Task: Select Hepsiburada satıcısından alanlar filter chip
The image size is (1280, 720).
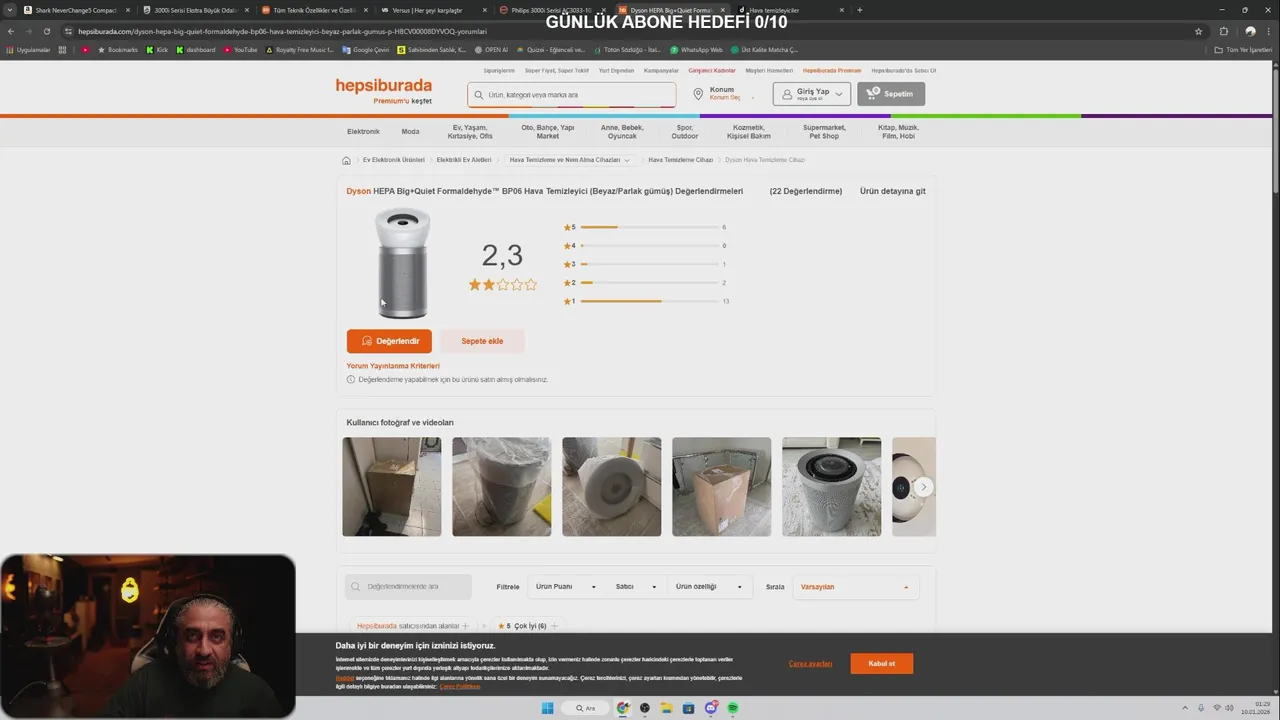Action: click(413, 626)
